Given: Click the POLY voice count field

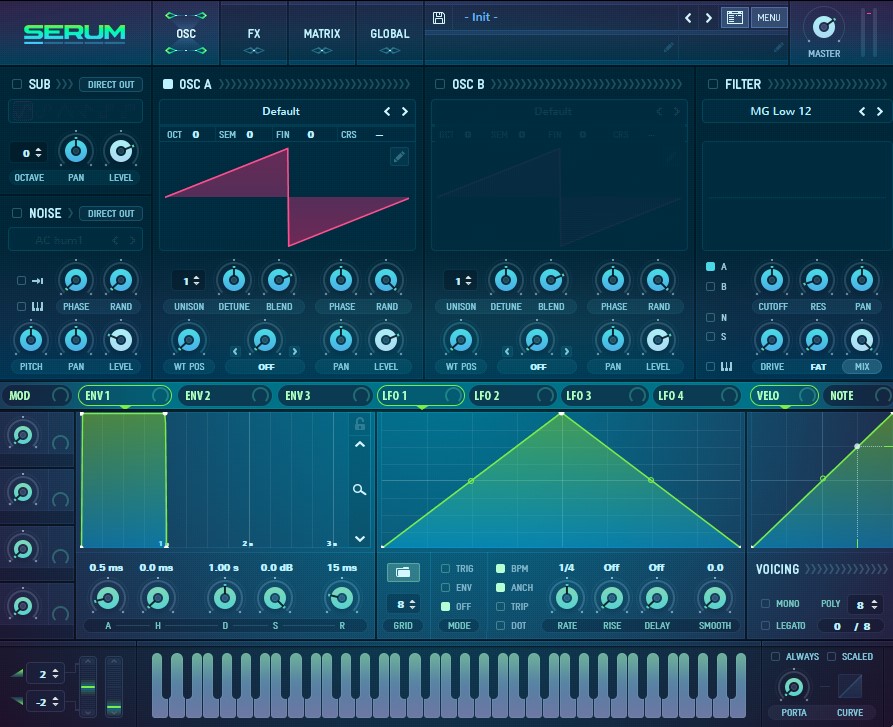Looking at the screenshot, I should pos(866,605).
